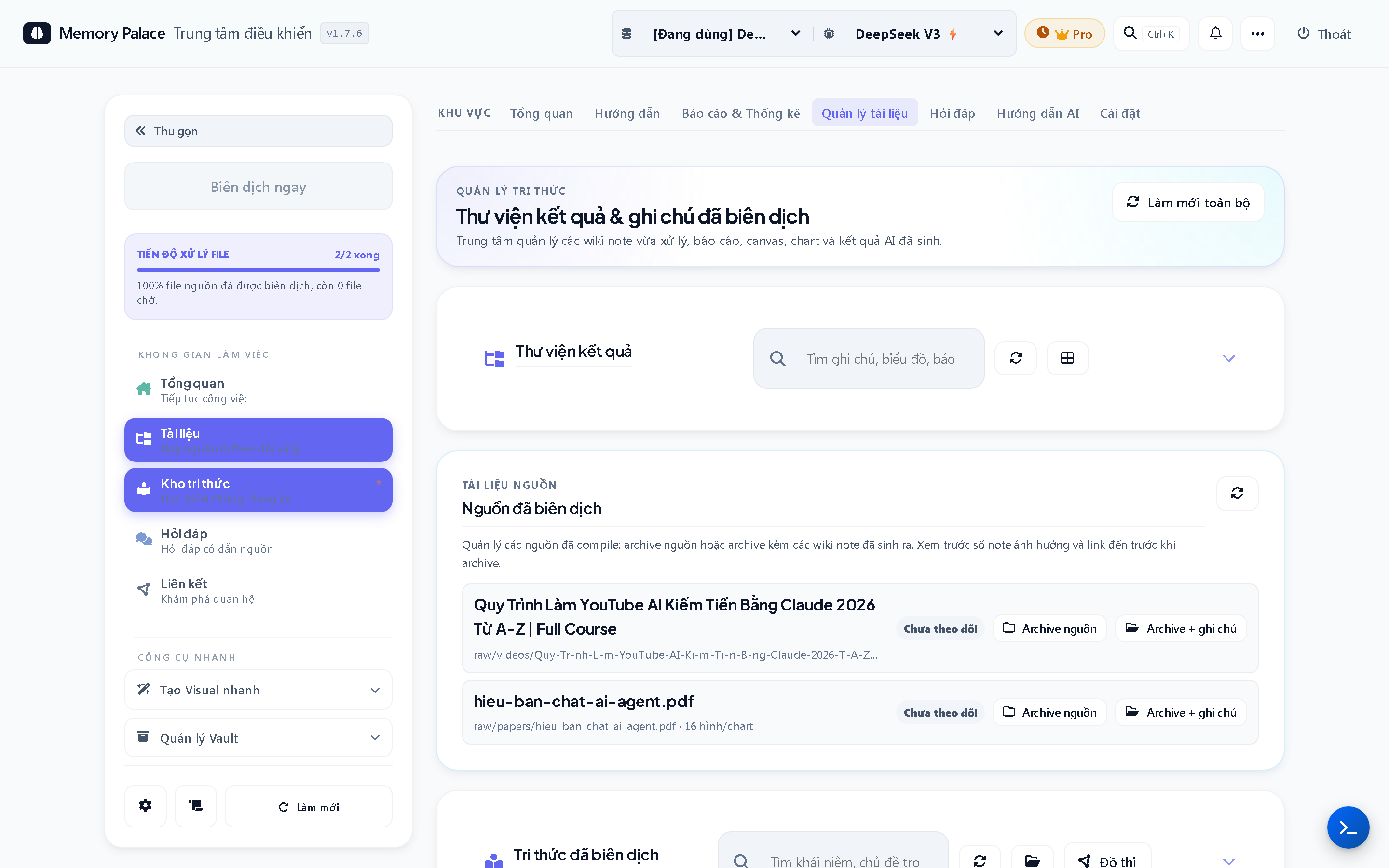Select the Quản lý tài liệu tab

(864, 113)
